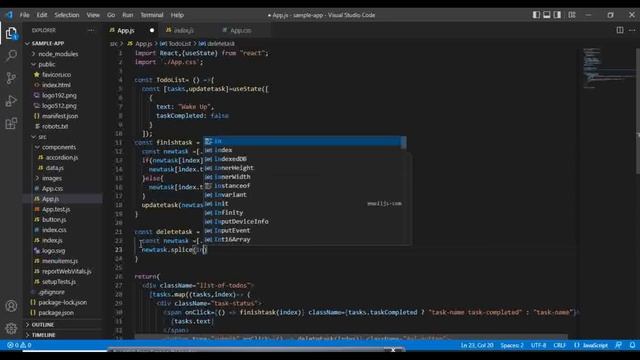640x360 pixels.
Task: Toggle secondary side bar layout icon
Action: tap(557, 15)
